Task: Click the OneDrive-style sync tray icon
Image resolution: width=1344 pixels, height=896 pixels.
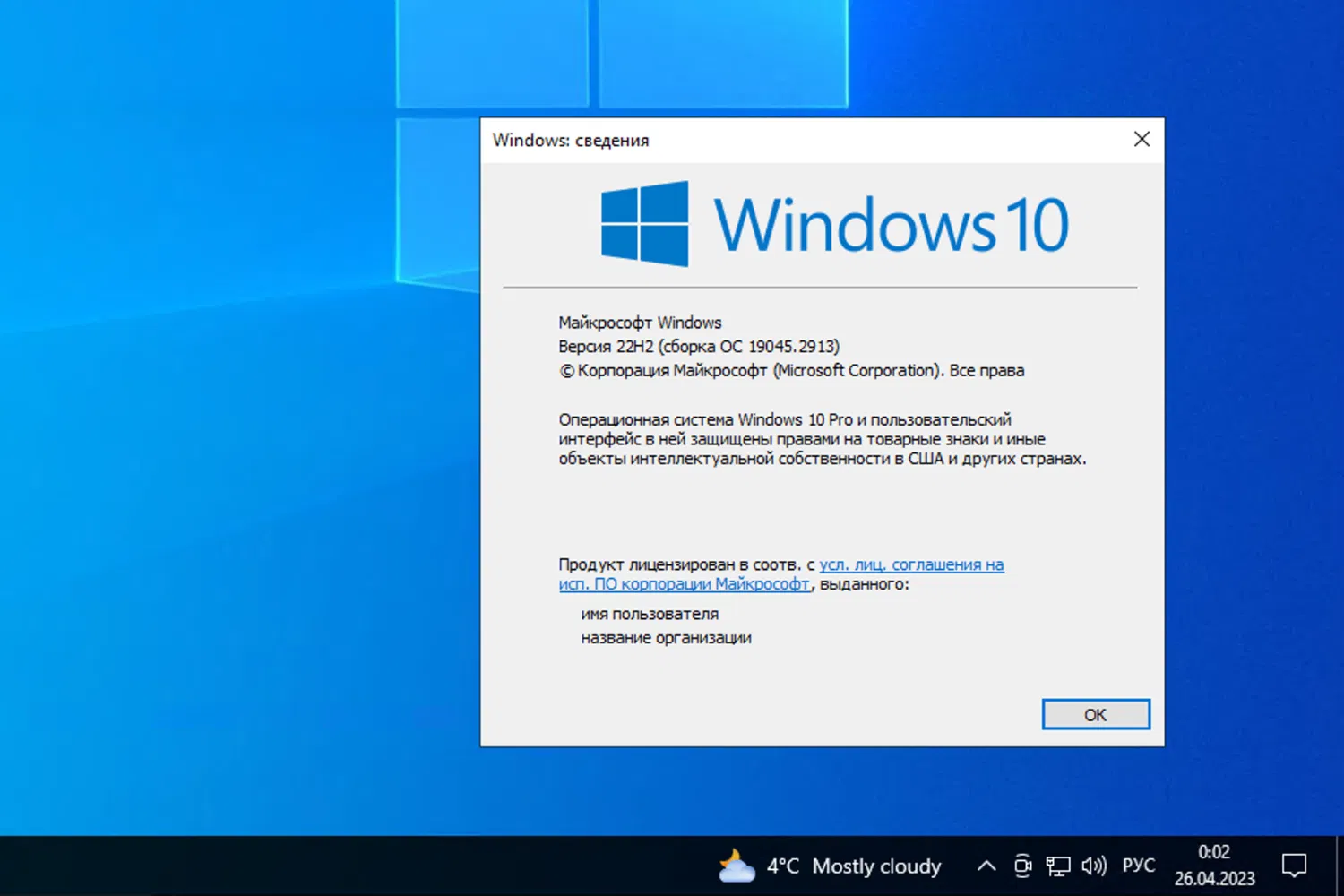Action: coord(1022,866)
